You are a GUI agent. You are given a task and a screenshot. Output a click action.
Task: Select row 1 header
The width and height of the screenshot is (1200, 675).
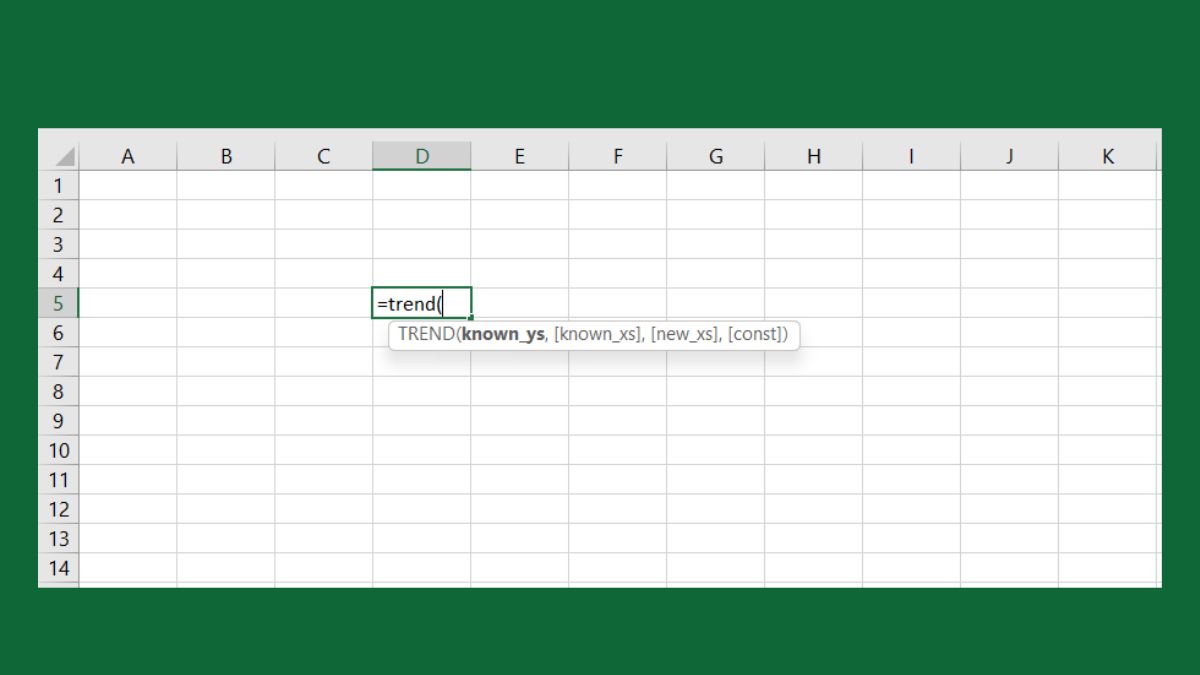tap(60, 185)
